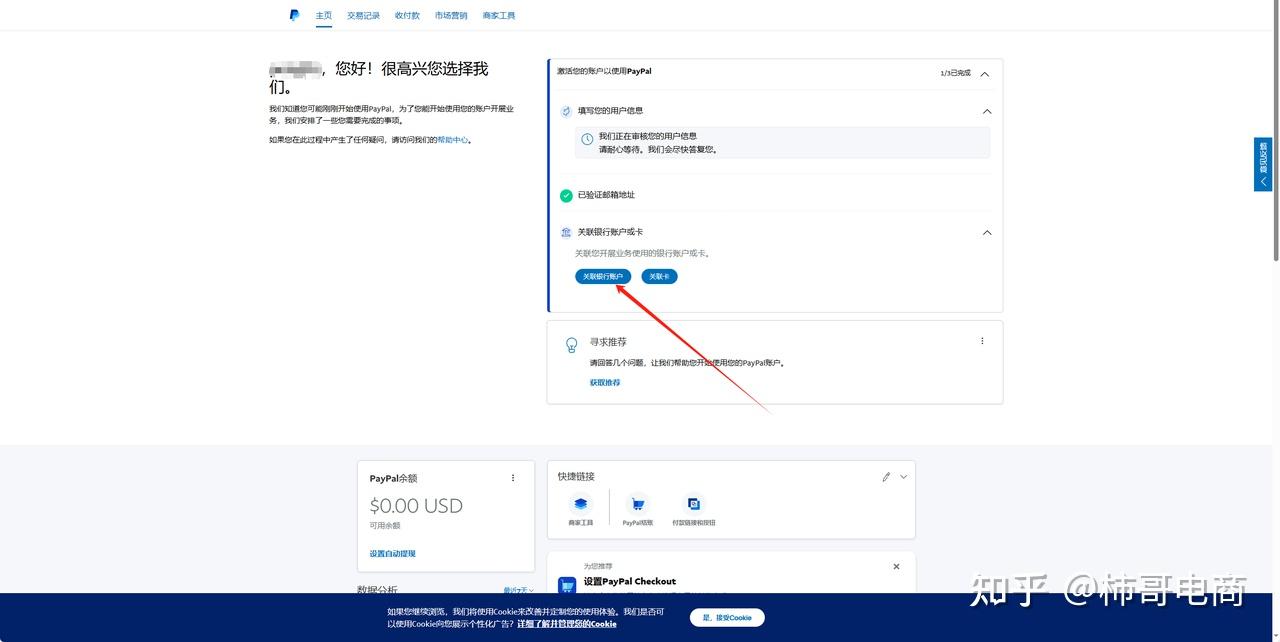Open the 最近7天 date range dropdown
Screen dimensions: 1280x642
tap(518, 591)
